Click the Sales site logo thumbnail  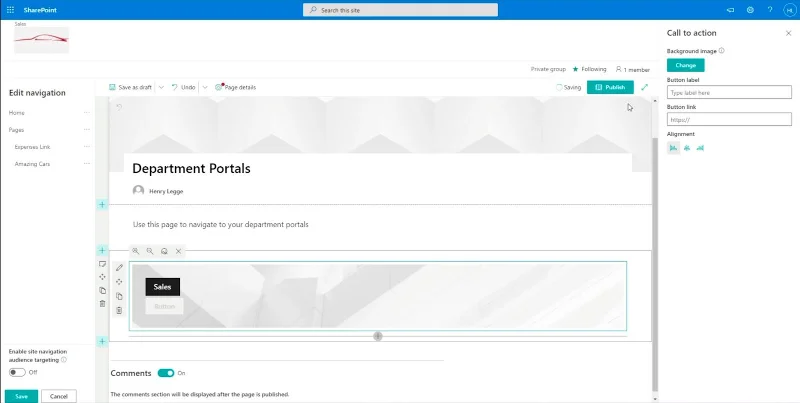coord(41,40)
